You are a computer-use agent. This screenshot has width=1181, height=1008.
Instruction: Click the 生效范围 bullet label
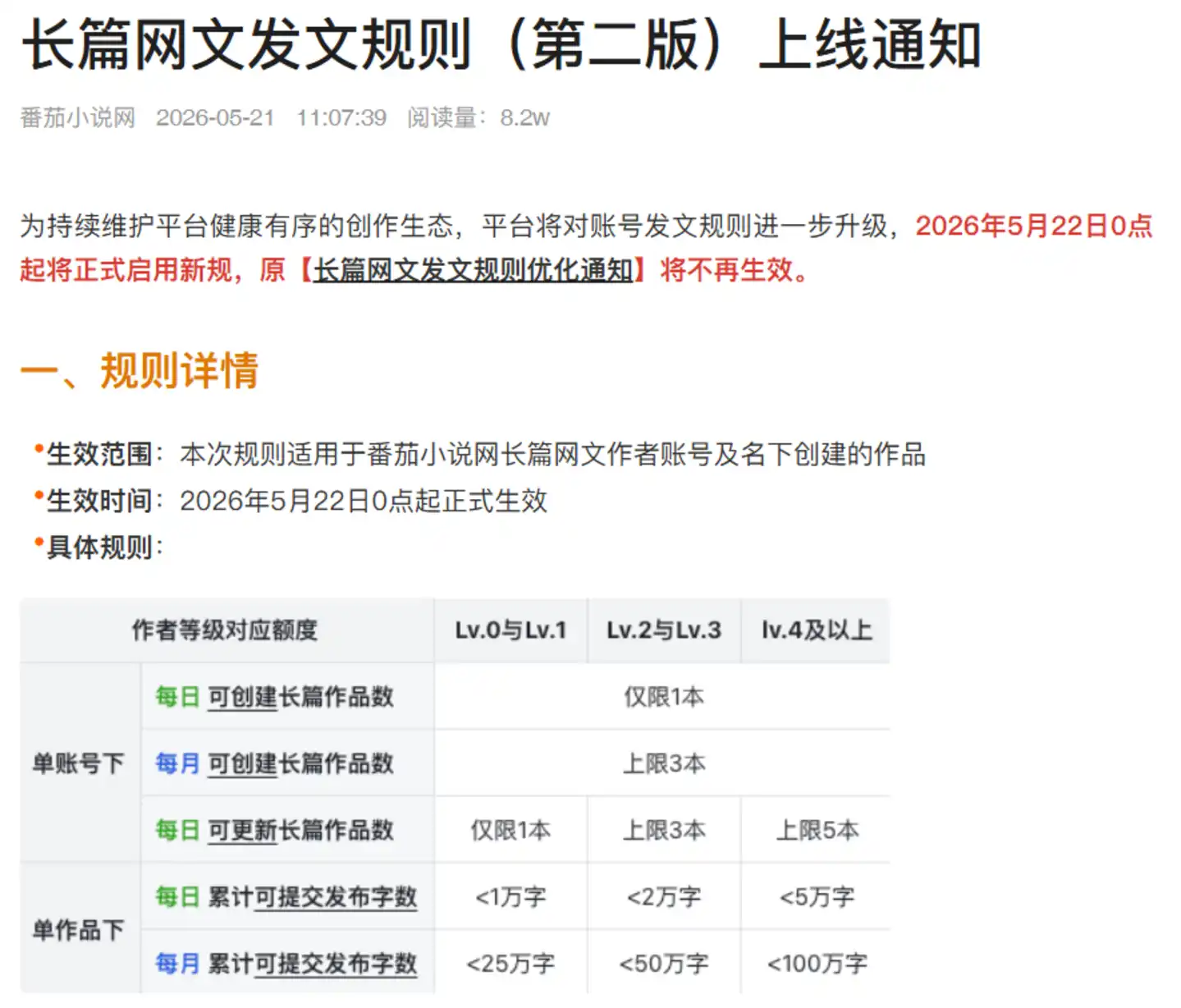coord(99,454)
